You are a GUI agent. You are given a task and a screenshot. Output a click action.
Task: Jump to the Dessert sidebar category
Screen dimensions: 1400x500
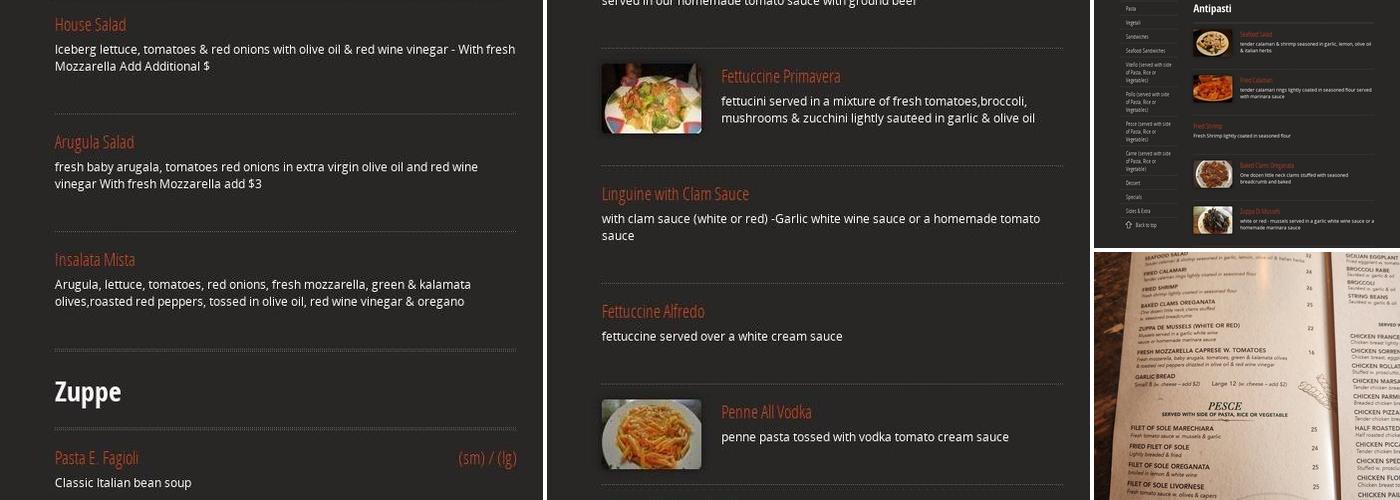[x=1133, y=183]
